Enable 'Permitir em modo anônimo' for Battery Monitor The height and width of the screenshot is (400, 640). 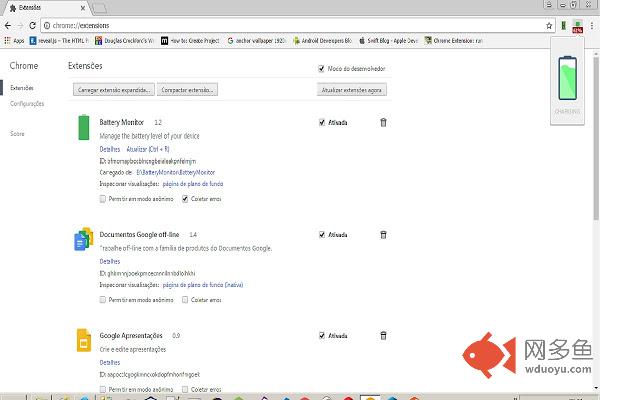click(103, 198)
